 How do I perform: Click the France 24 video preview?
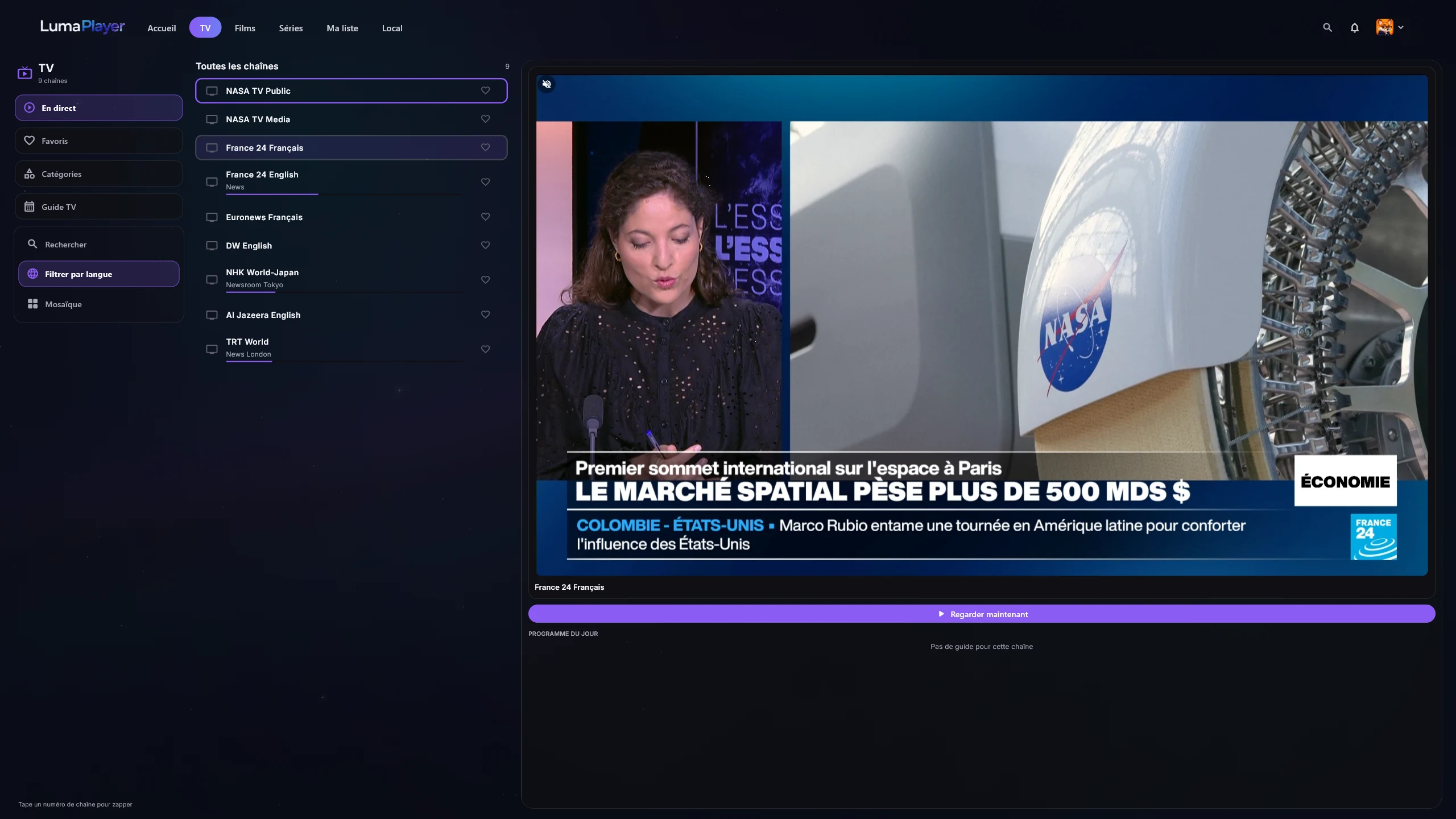pyautogui.click(x=982, y=325)
